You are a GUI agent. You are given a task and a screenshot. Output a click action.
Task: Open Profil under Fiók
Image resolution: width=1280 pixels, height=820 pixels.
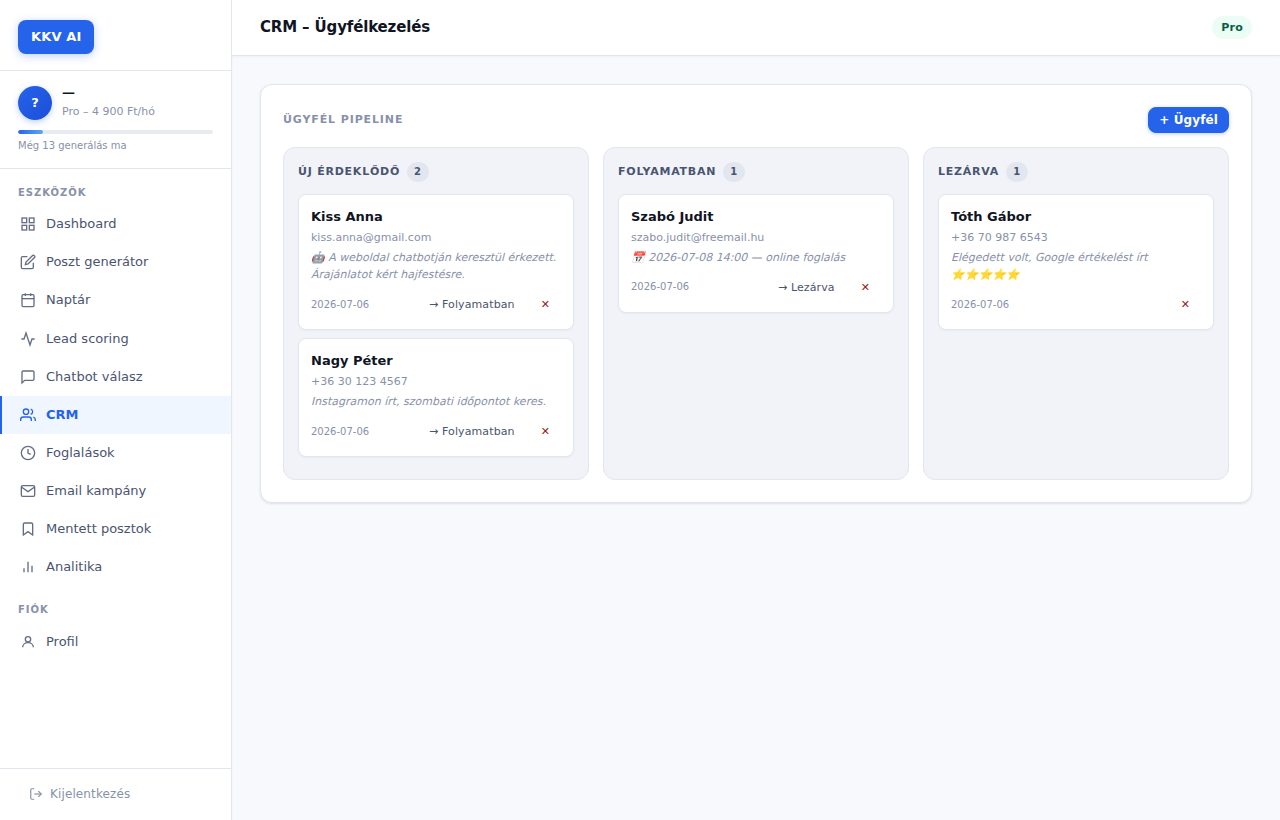pos(115,642)
